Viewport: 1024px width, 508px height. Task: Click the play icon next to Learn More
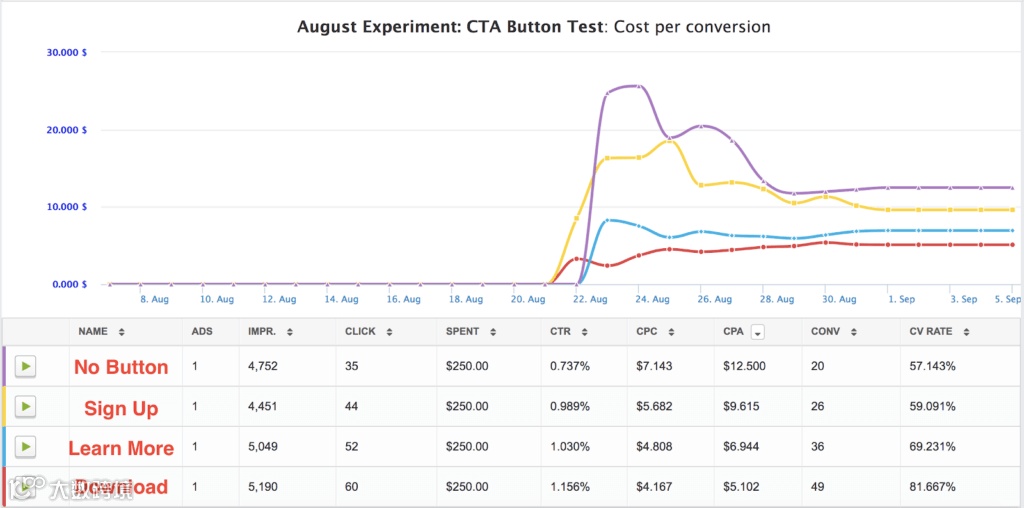25,447
